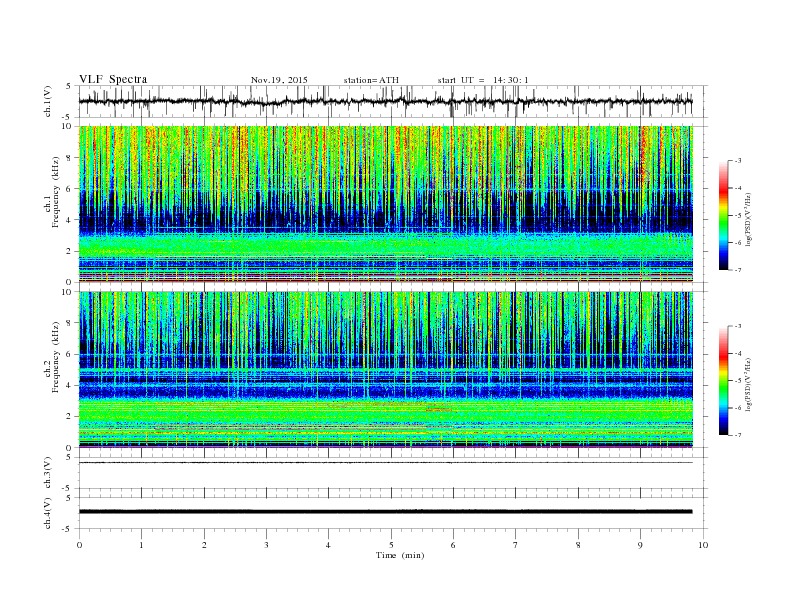The height and width of the screenshot is (612, 792).
Task: Click the ch.4 thick voltage trace
Action: (x=386, y=512)
